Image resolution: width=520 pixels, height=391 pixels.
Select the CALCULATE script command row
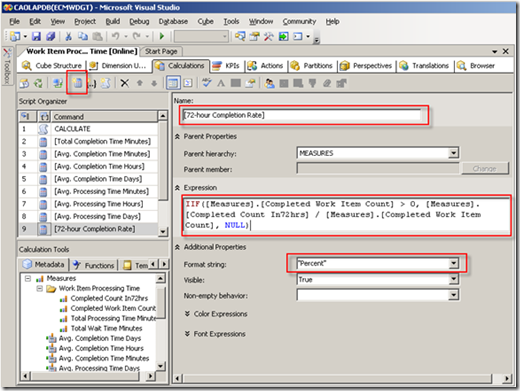pos(88,129)
